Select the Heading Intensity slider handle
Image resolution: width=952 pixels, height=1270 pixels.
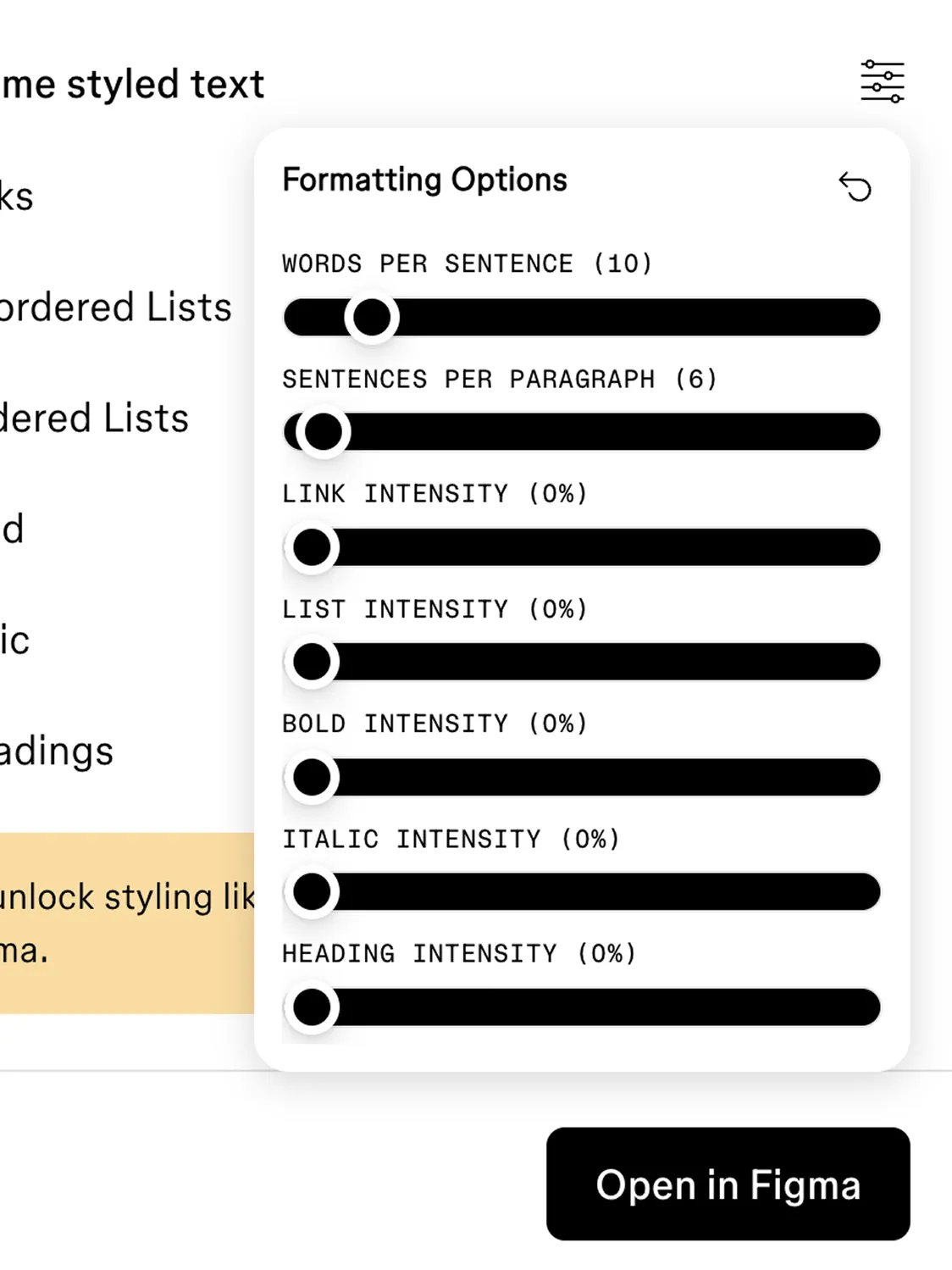(x=312, y=1007)
